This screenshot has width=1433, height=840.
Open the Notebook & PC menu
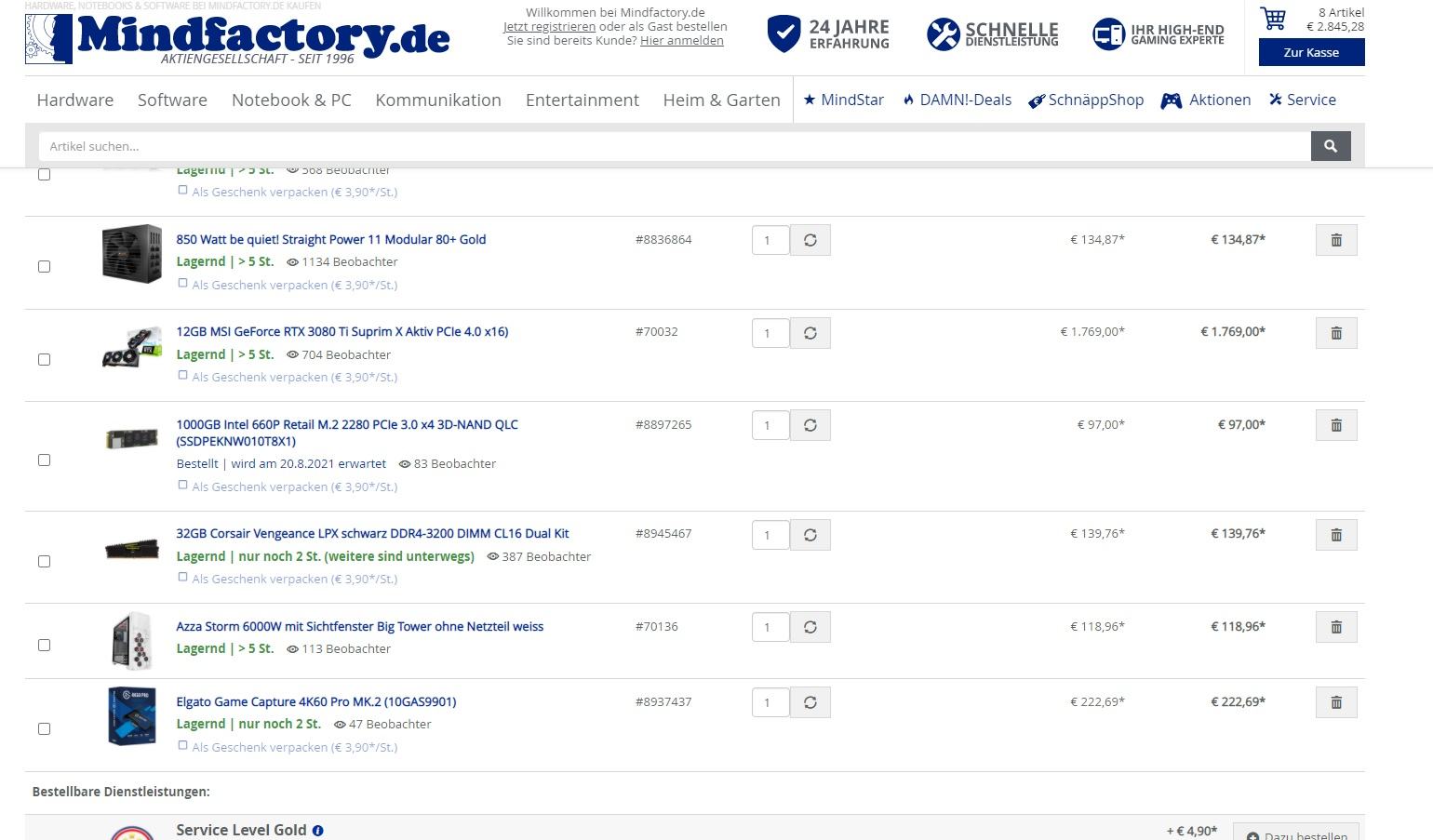pyautogui.click(x=291, y=100)
